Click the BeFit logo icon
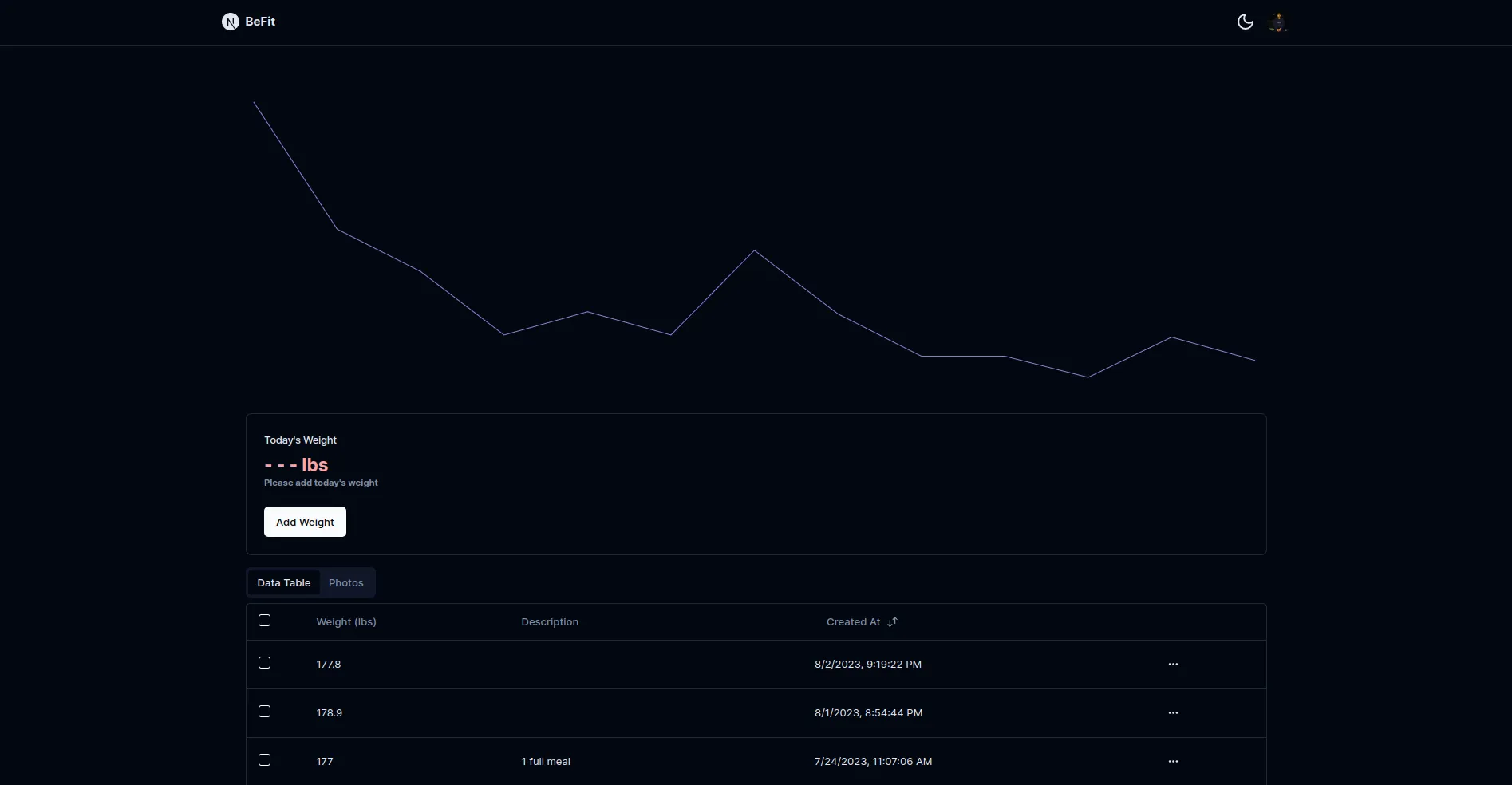This screenshot has width=1512, height=785. [x=231, y=22]
